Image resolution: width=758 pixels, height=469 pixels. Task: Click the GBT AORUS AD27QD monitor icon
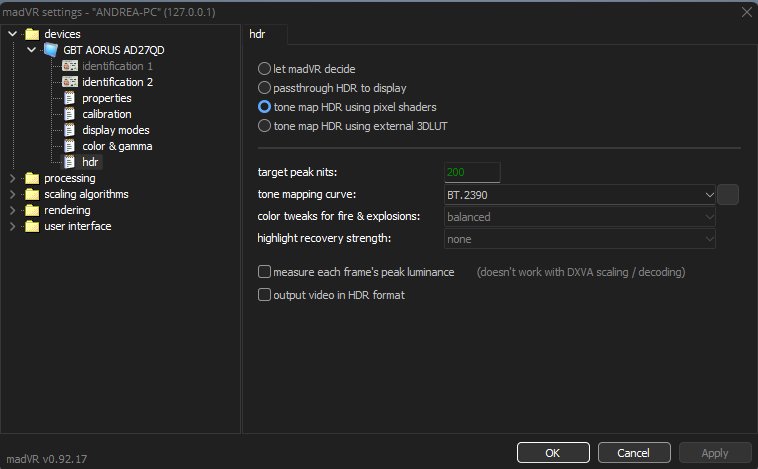tap(51, 50)
